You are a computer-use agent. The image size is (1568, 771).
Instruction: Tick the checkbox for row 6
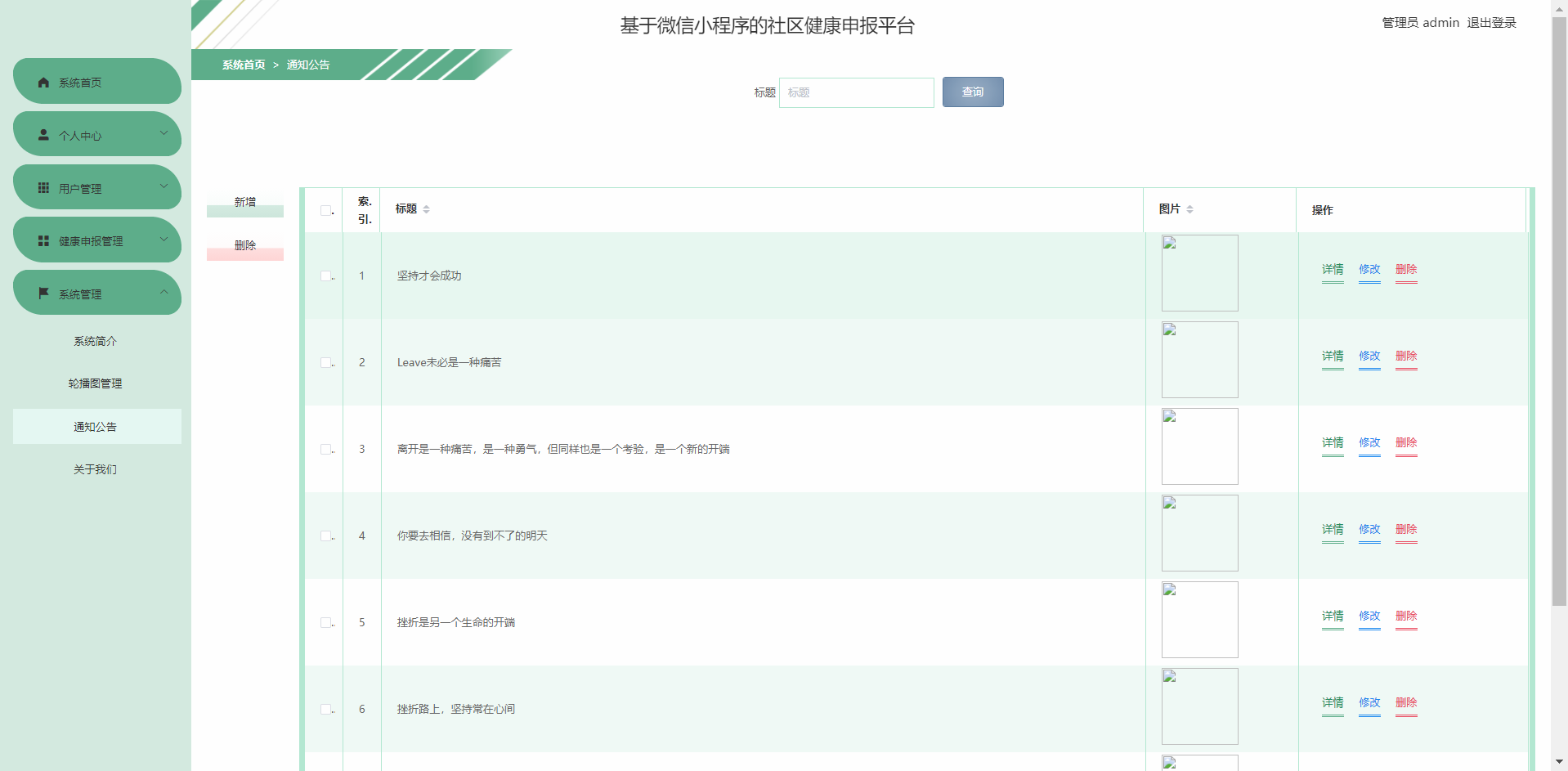[326, 709]
